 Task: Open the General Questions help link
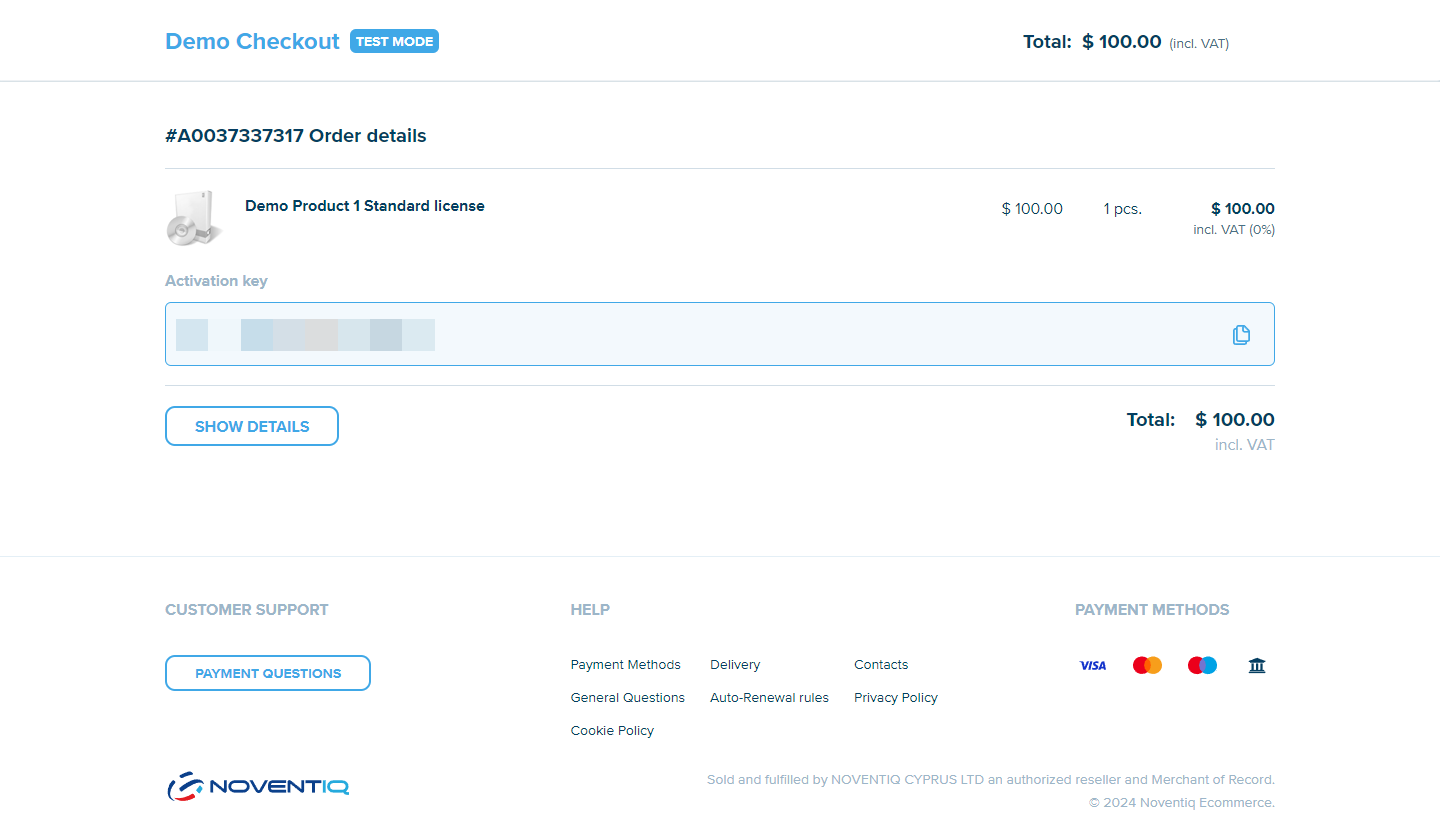627,698
